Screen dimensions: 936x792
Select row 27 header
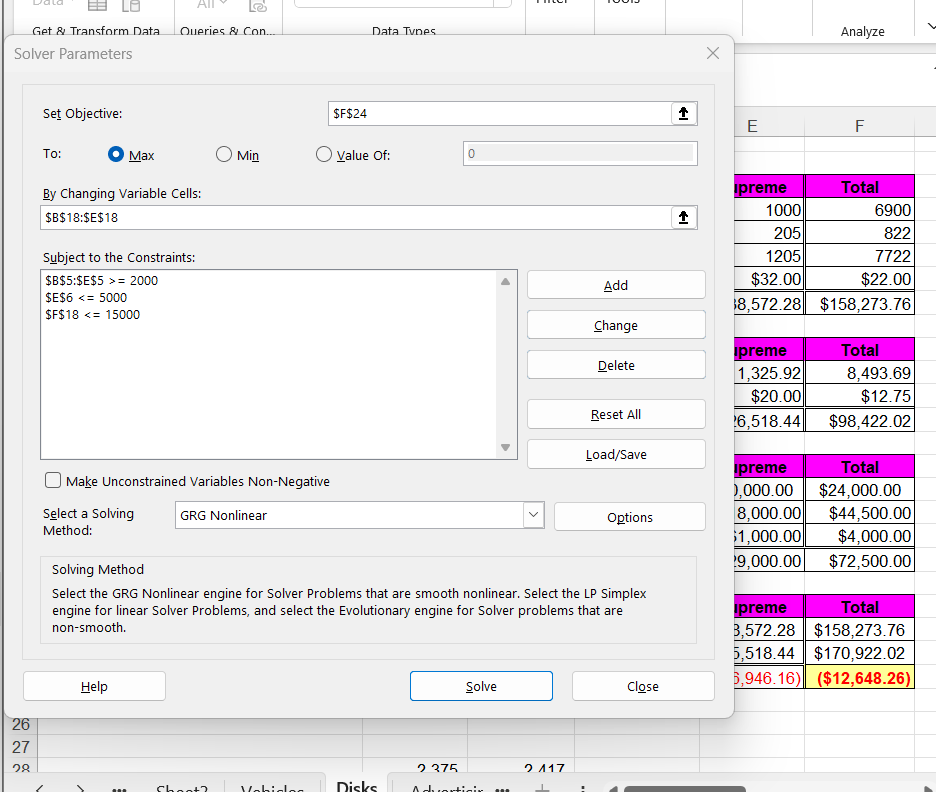(21, 747)
